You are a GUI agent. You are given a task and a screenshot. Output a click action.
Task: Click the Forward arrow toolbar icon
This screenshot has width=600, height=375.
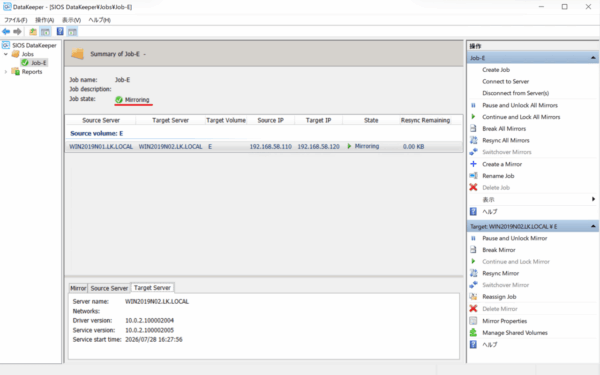(17, 31)
